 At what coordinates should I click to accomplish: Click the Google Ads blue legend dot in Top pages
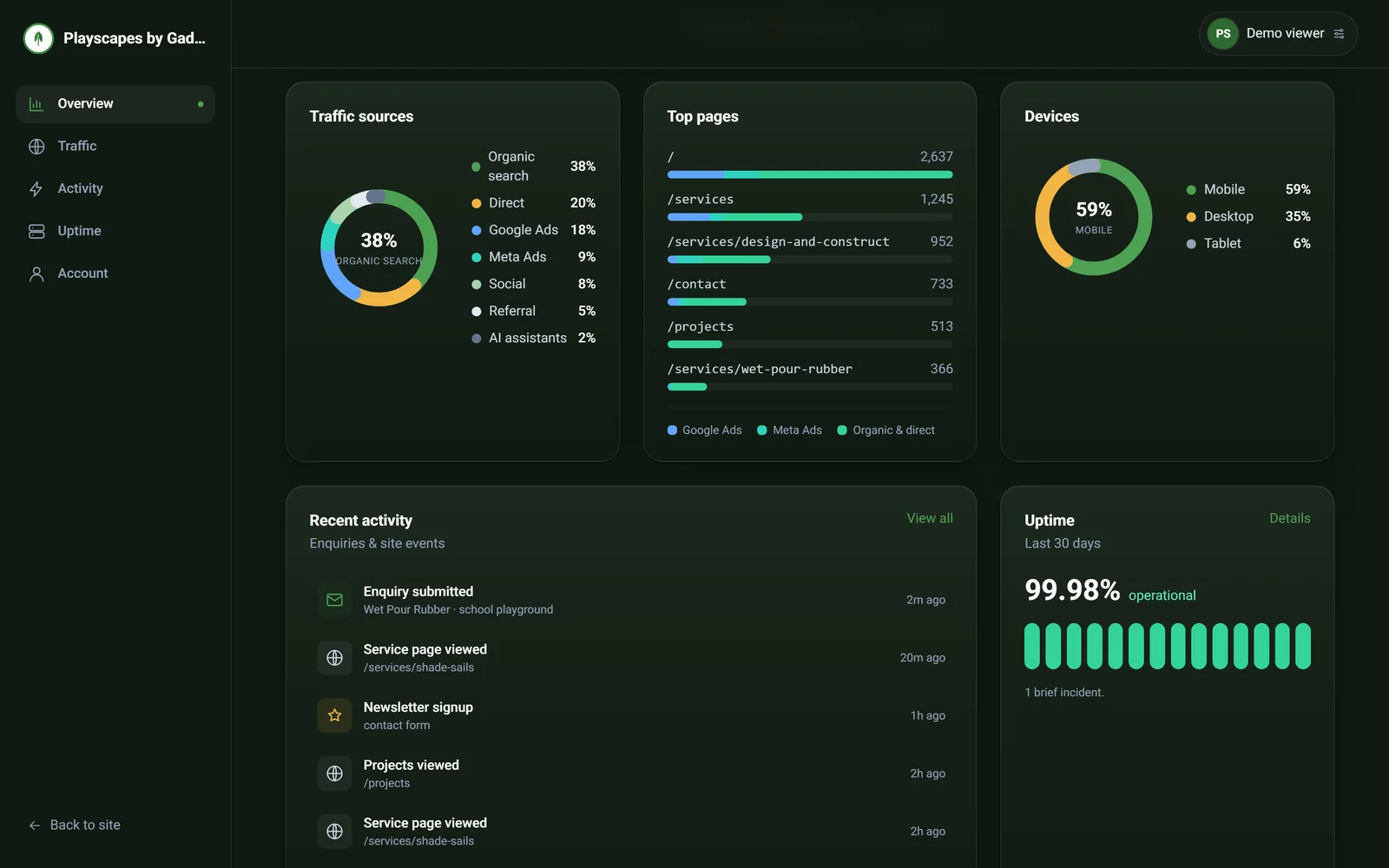click(x=672, y=431)
